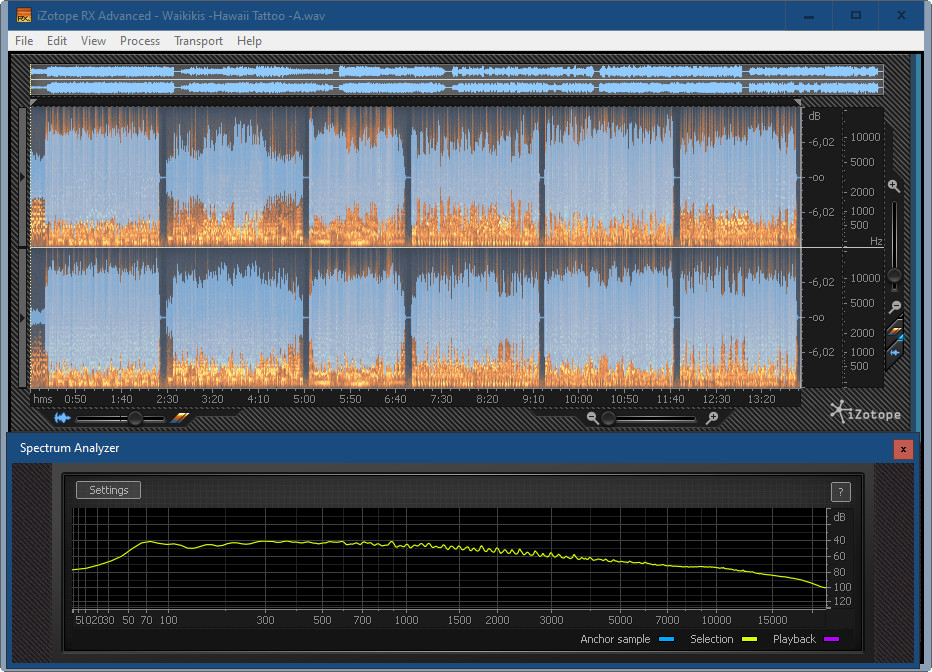Toggle the waveform view on the right panel
Screen dimensions: 932x672
coord(895,353)
